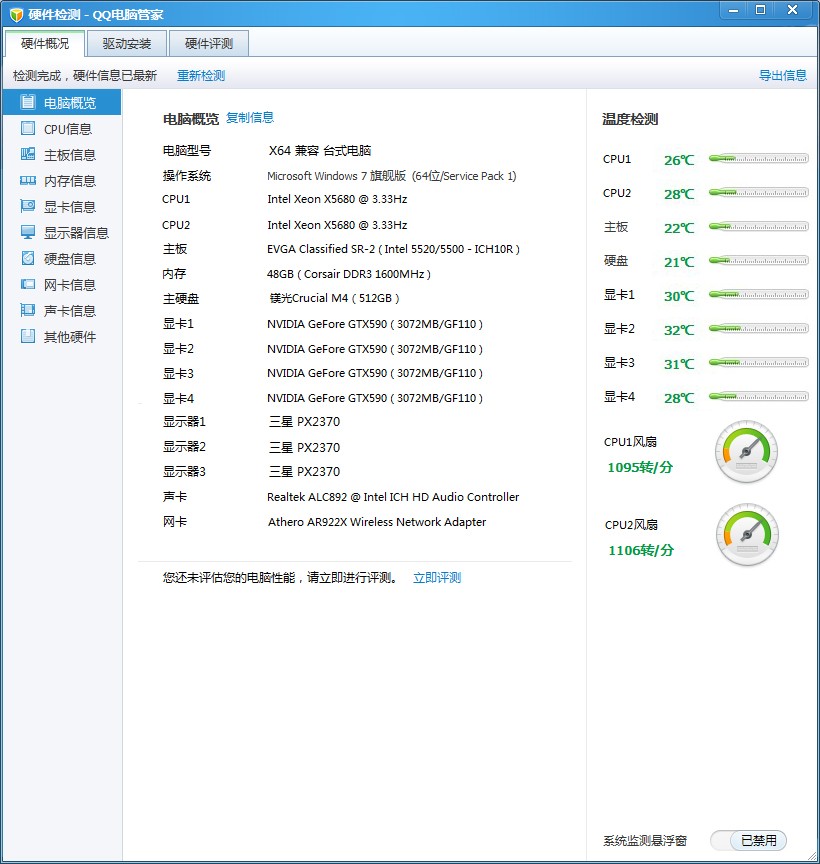Screen dimensions: 820x864
Task: Toggle the 系统监测悬浮窗 已禁用 switch
Action: click(x=748, y=840)
